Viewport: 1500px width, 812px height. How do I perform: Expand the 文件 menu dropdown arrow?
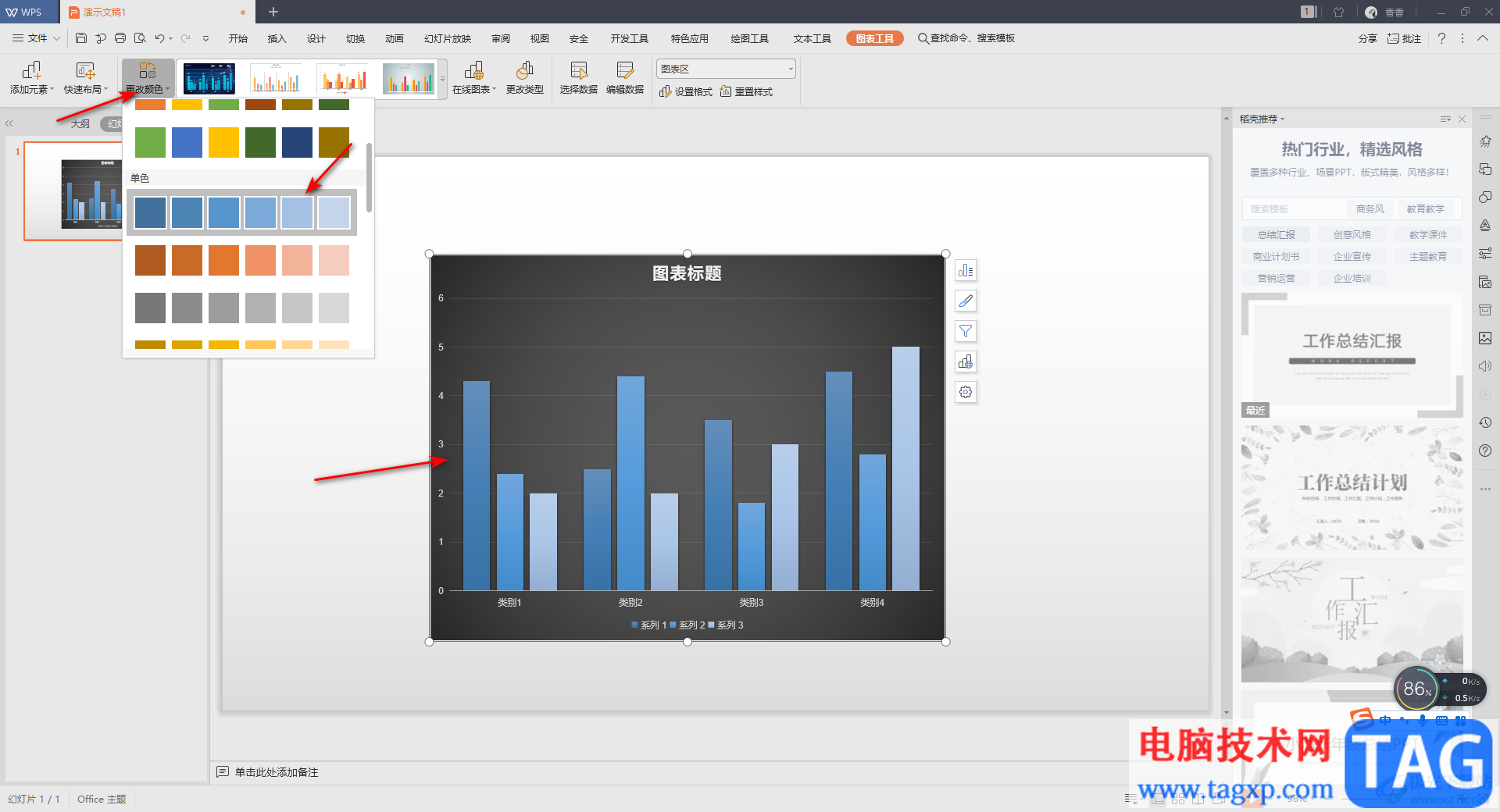(56, 38)
